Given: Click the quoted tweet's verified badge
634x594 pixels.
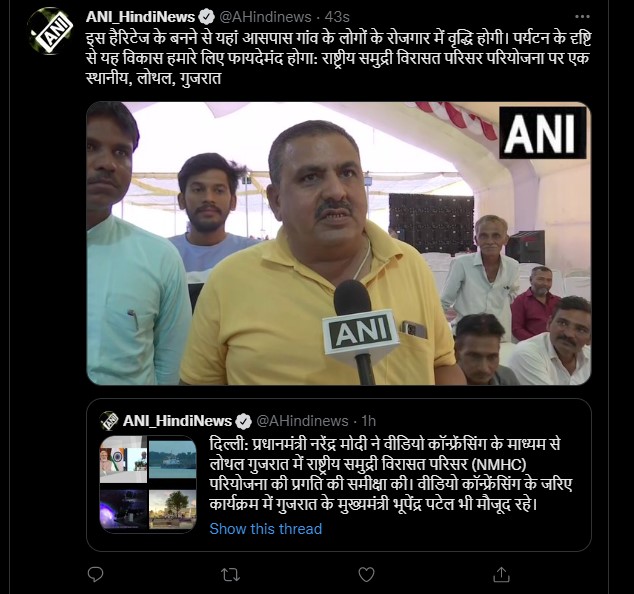Looking at the screenshot, I should point(243,421).
